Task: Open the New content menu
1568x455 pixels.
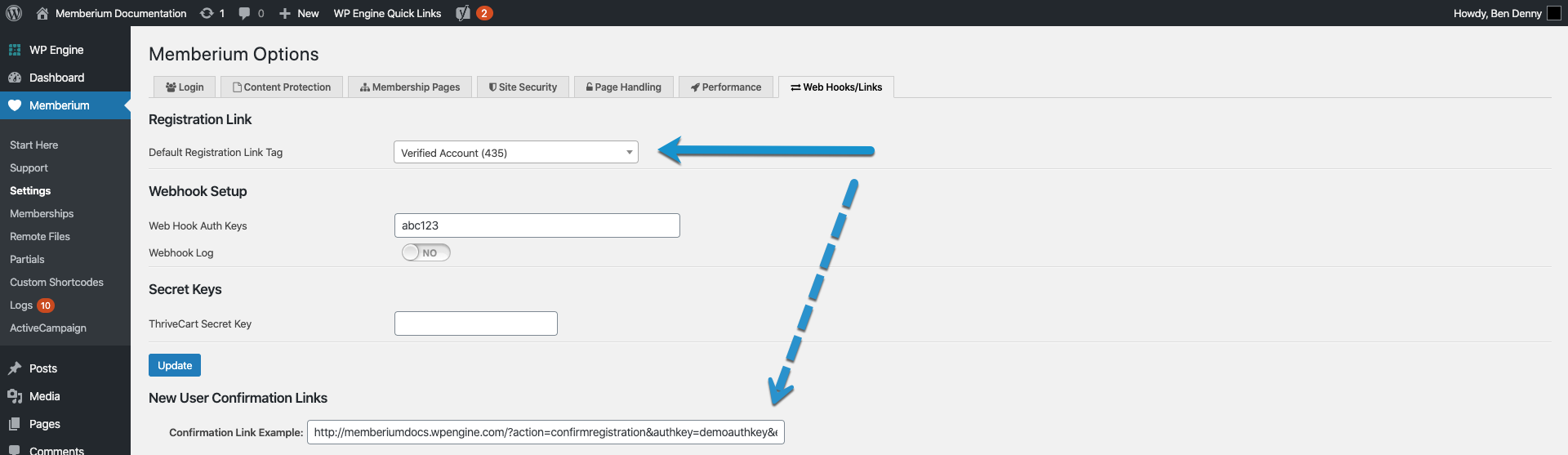Action: pyautogui.click(x=299, y=13)
